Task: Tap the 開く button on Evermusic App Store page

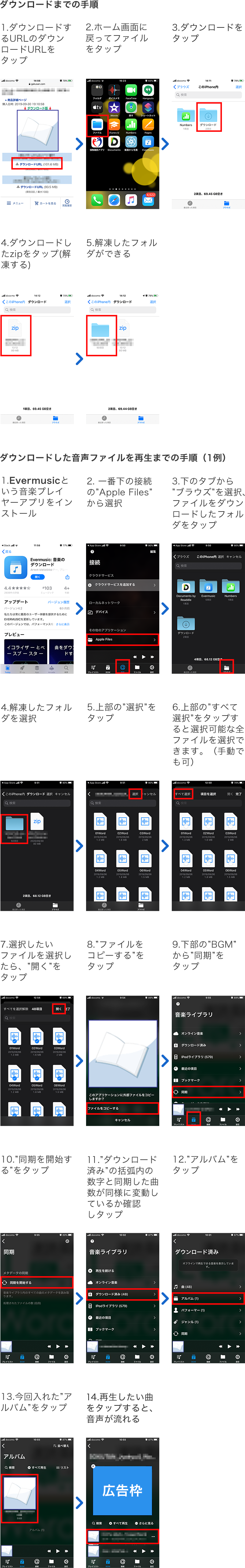Action: click(x=38, y=576)
